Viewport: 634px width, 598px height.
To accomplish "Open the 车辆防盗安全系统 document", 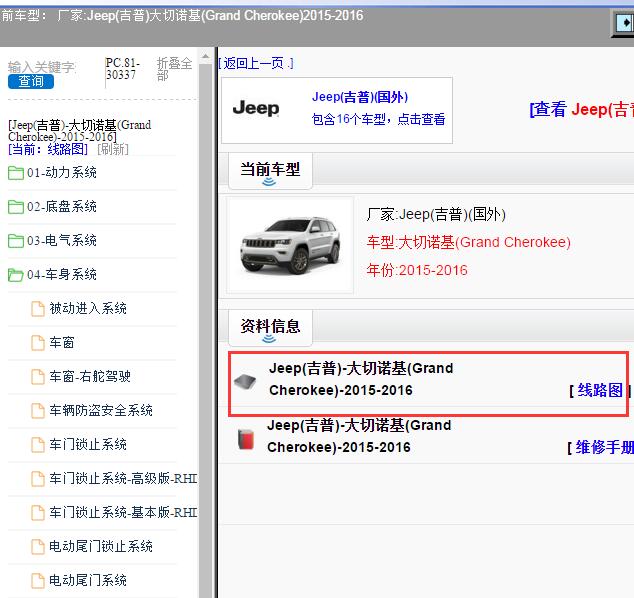I will 101,410.
